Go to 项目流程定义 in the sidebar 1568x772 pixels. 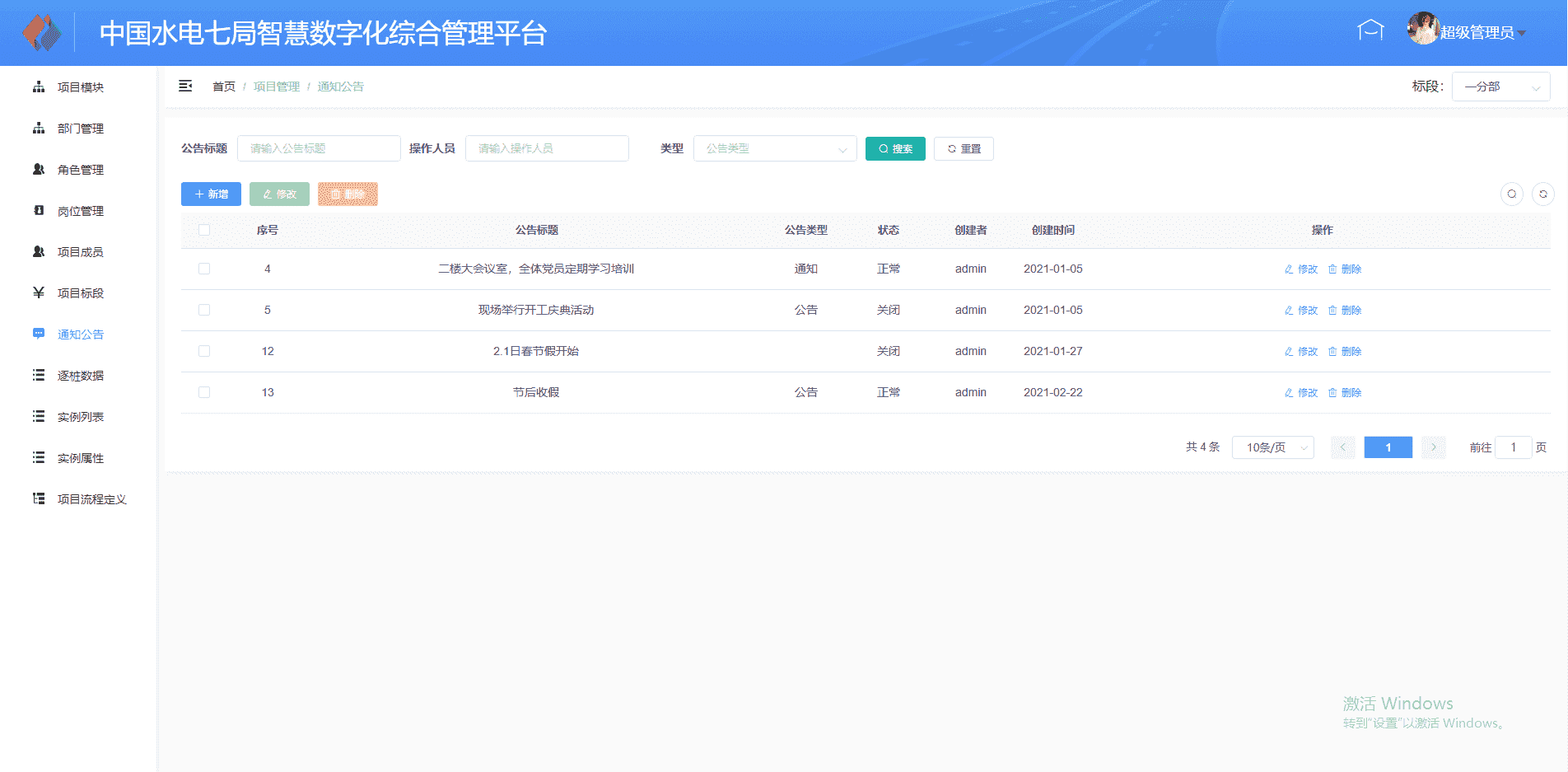91,499
